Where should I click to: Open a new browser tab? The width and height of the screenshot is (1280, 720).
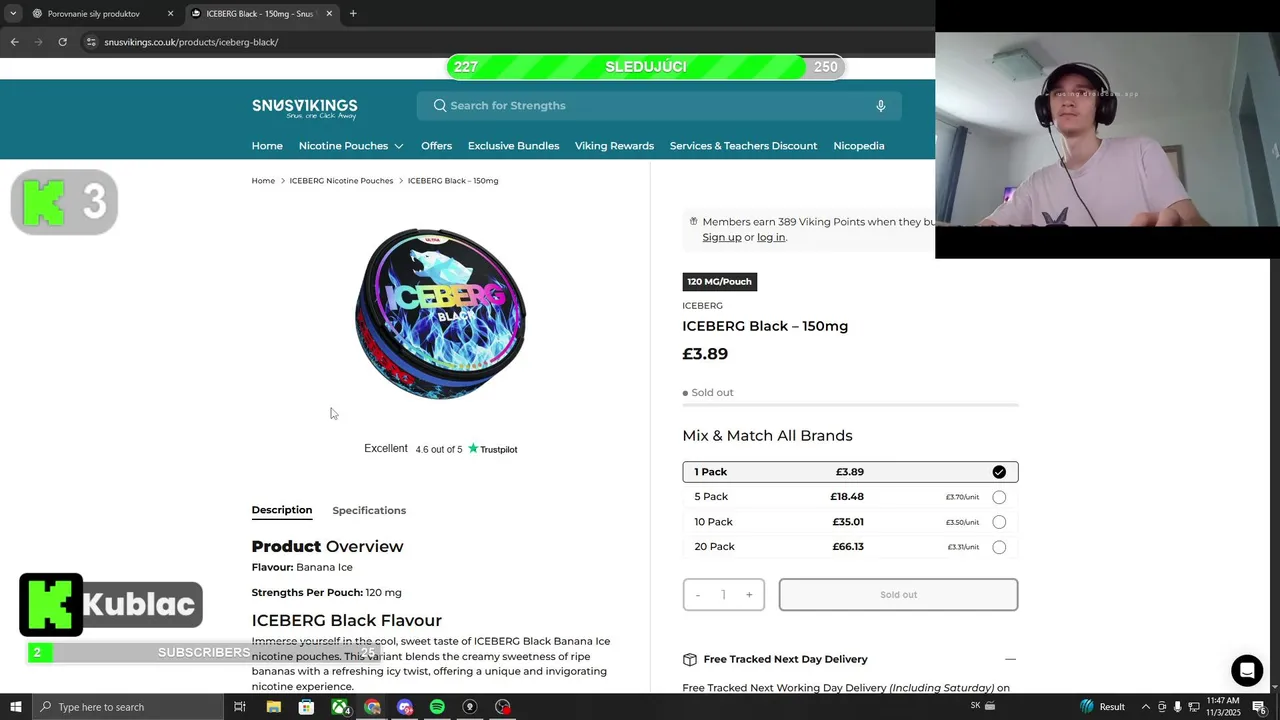click(353, 14)
